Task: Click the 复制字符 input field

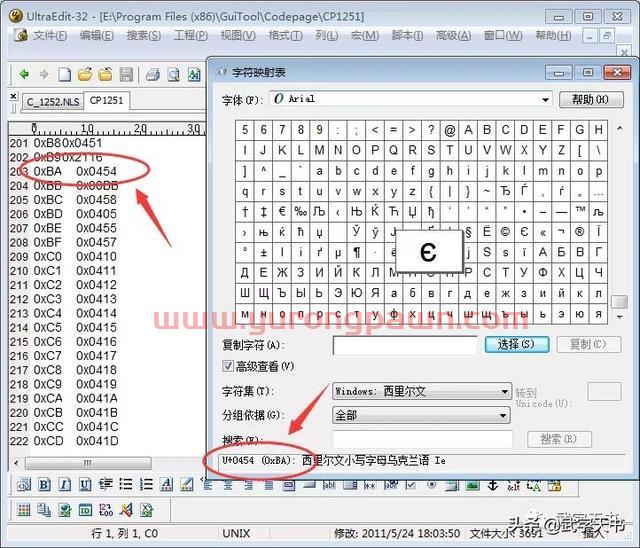Action: click(405, 345)
